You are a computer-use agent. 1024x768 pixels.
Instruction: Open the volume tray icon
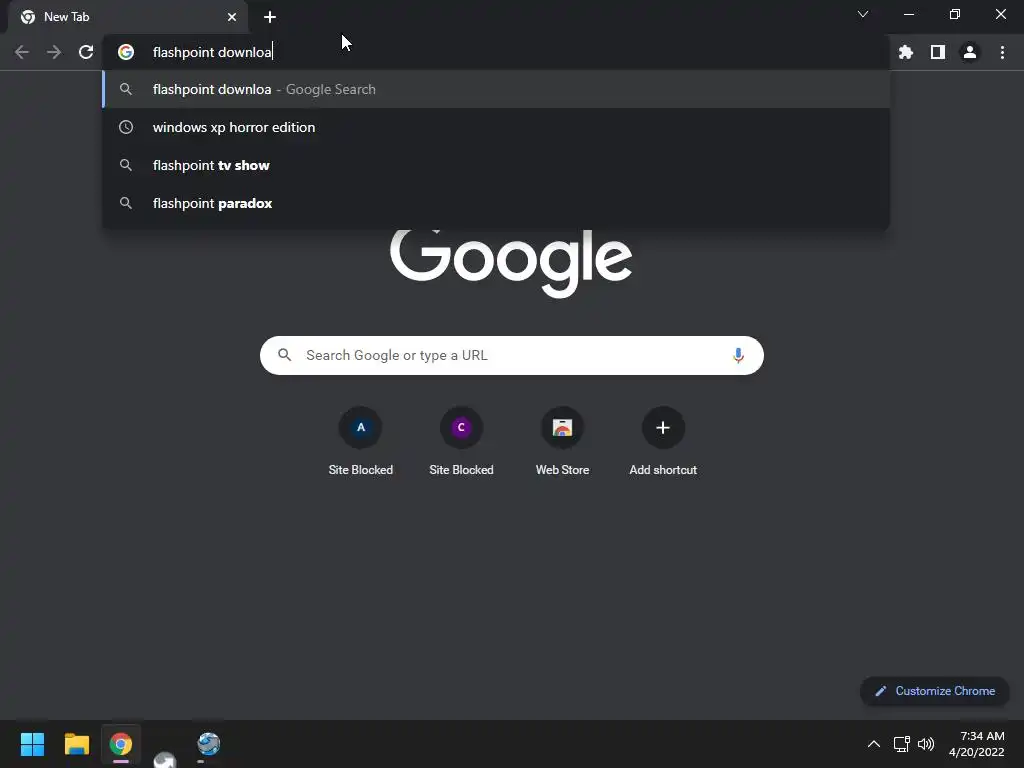[926, 744]
